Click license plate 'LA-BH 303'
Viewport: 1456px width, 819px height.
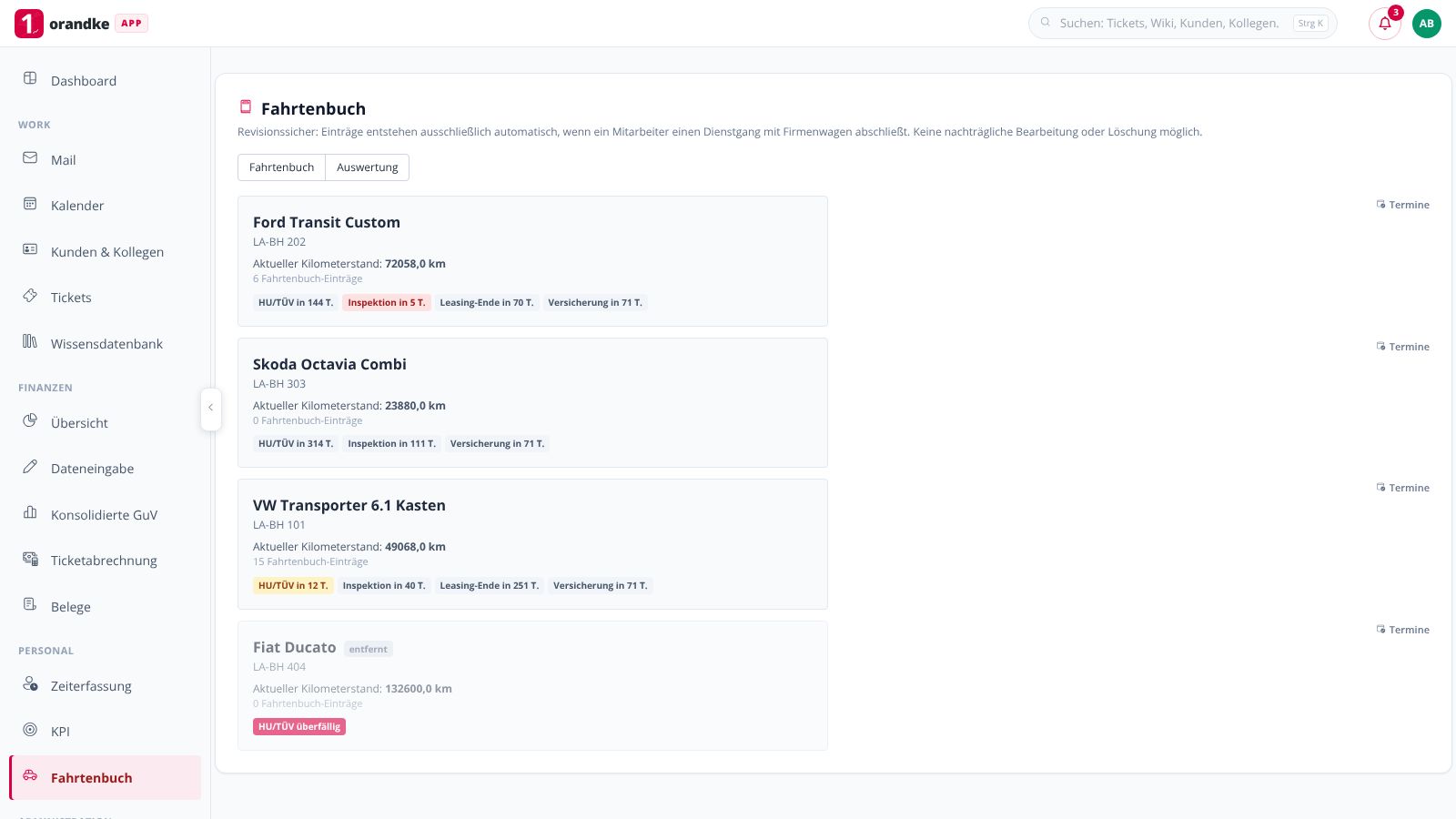click(279, 384)
